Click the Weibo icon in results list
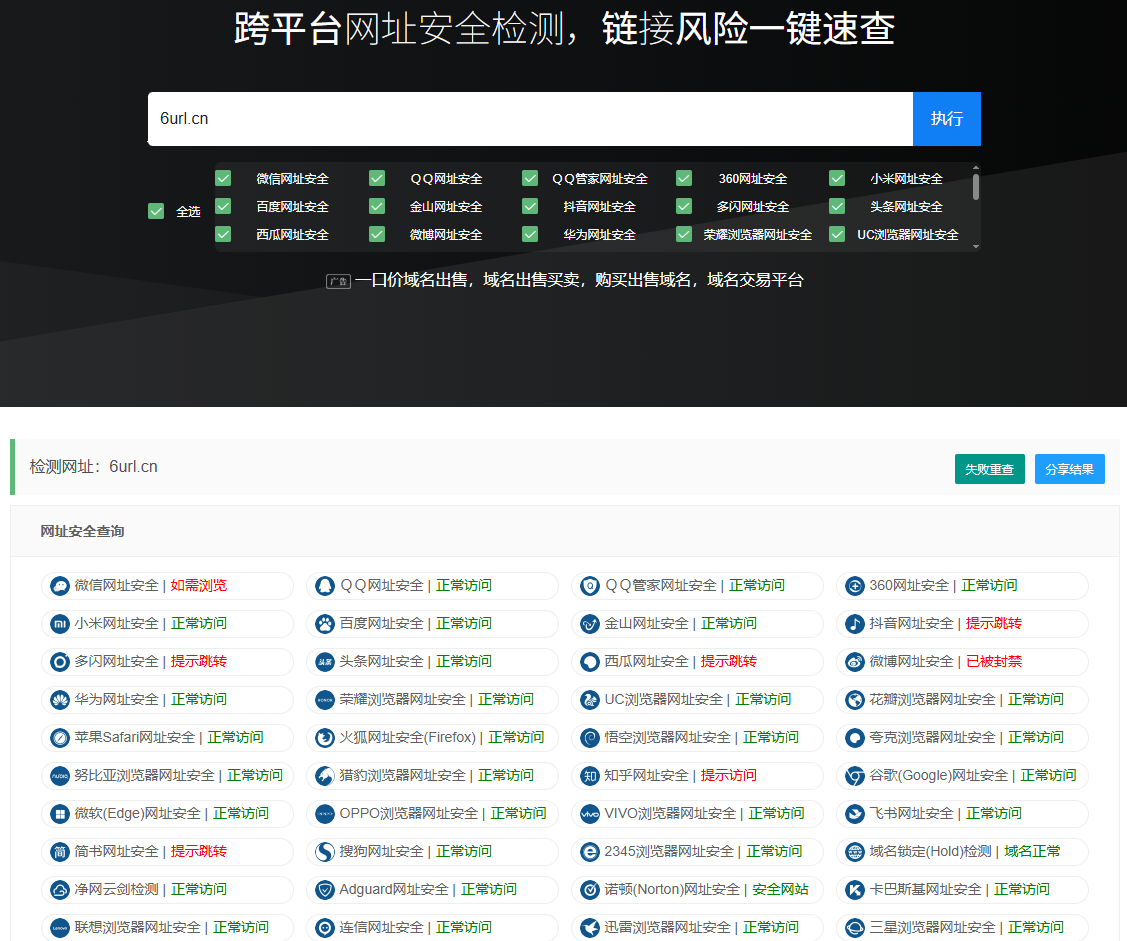The width and height of the screenshot is (1127, 941). [x=855, y=662]
